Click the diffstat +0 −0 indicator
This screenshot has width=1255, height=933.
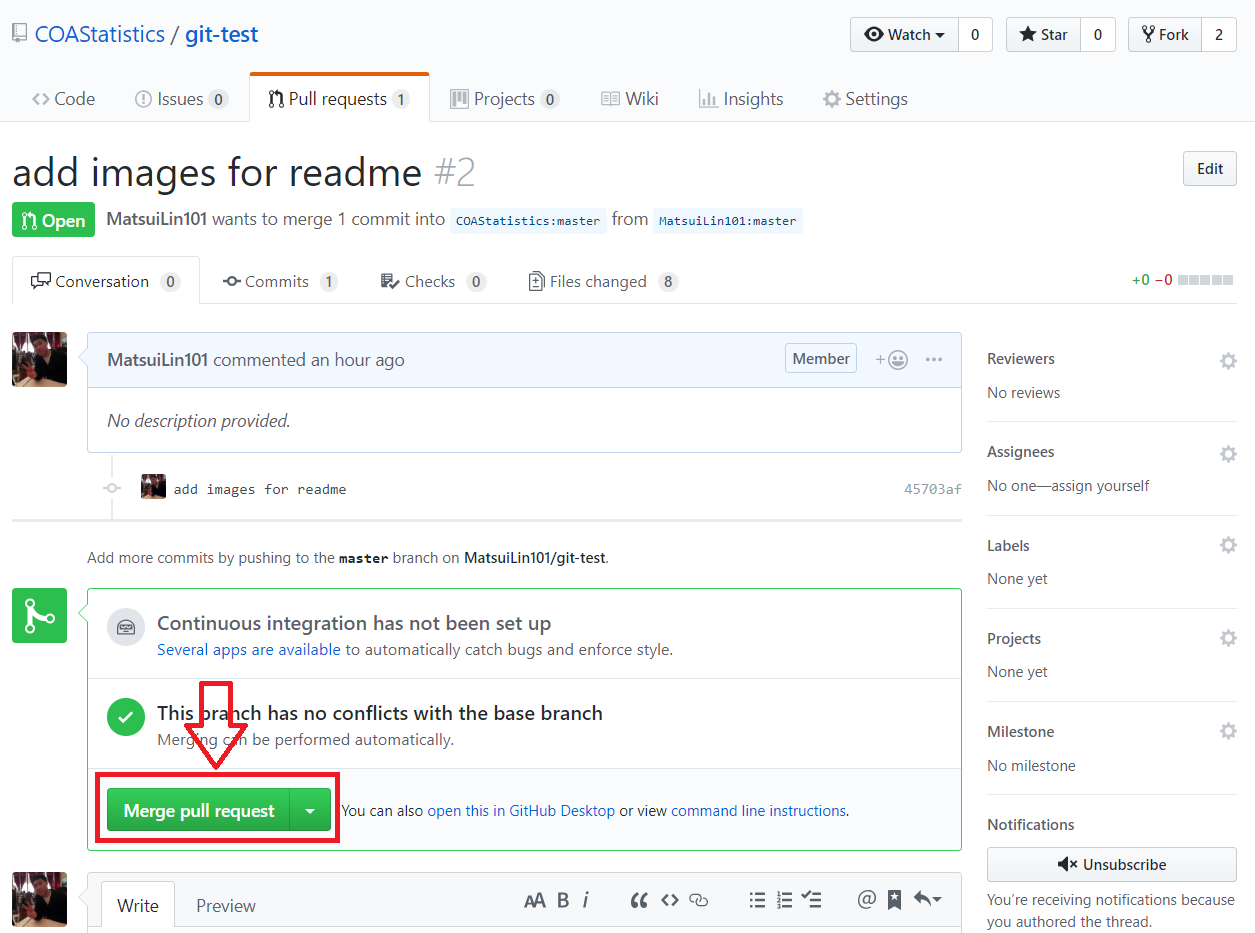tap(1182, 280)
